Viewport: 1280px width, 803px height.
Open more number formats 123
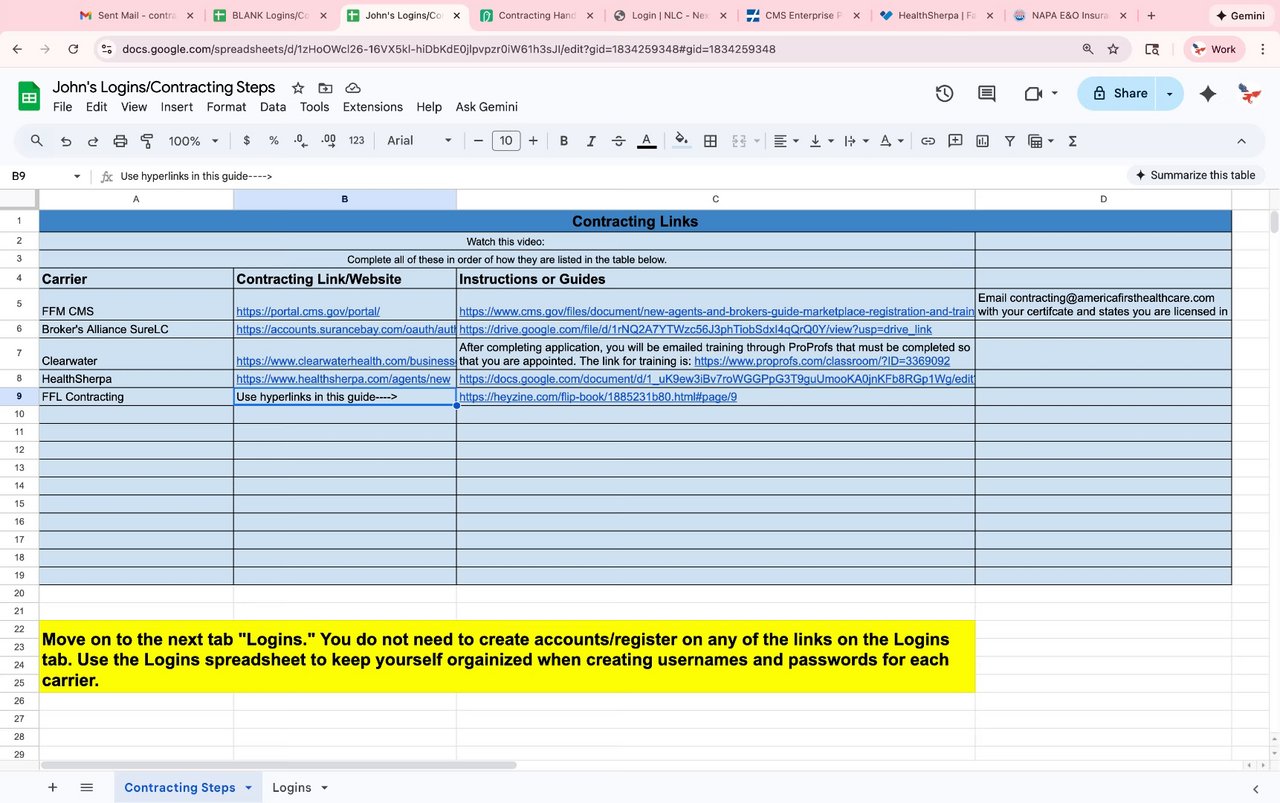pyautogui.click(x=356, y=141)
